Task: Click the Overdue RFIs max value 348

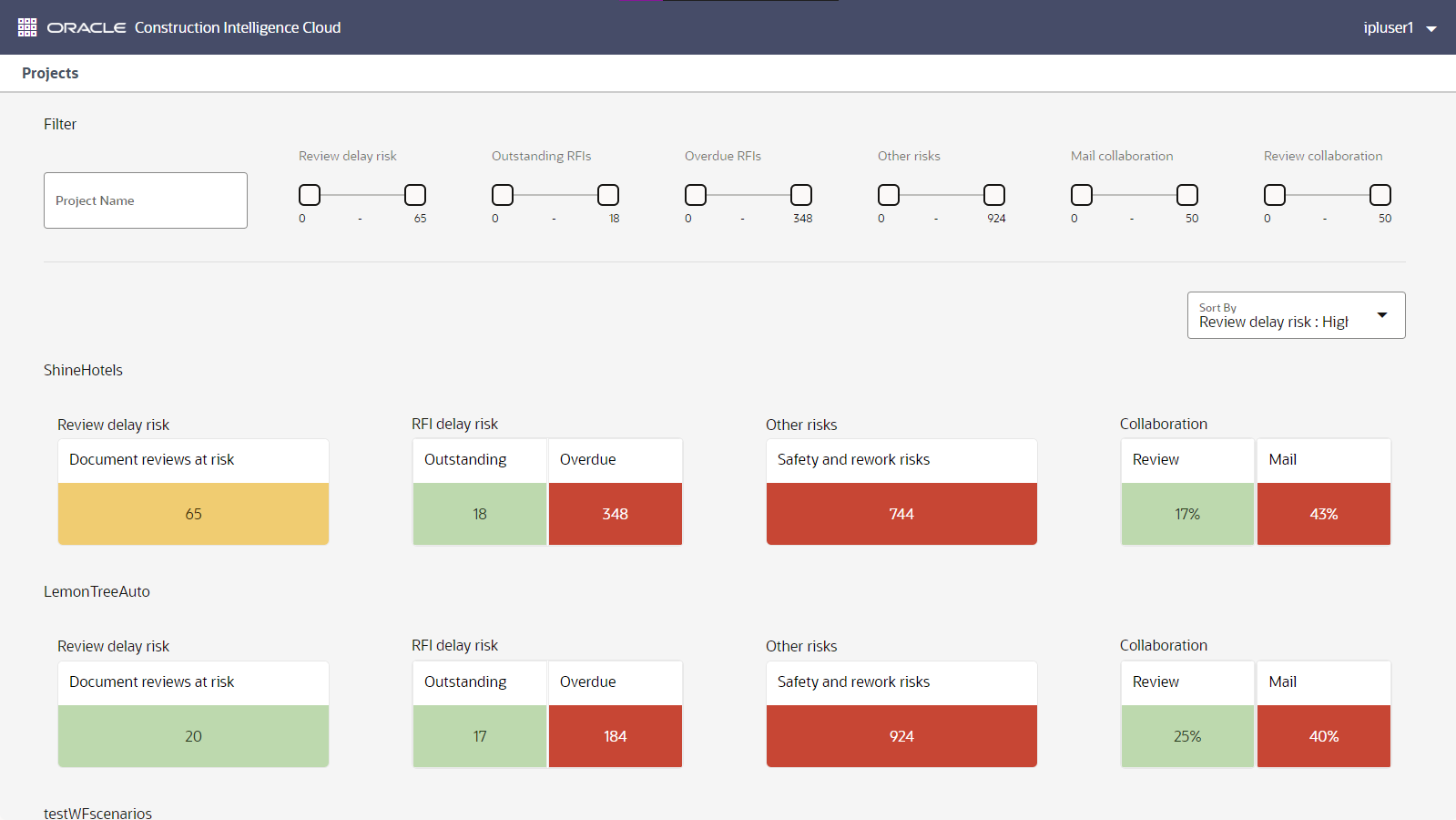Action: [802, 219]
